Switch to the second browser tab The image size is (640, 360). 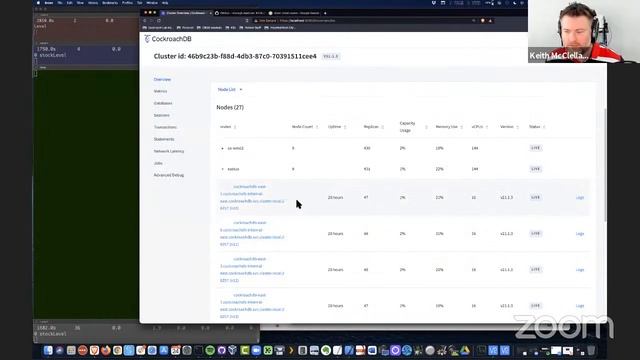click(240, 13)
